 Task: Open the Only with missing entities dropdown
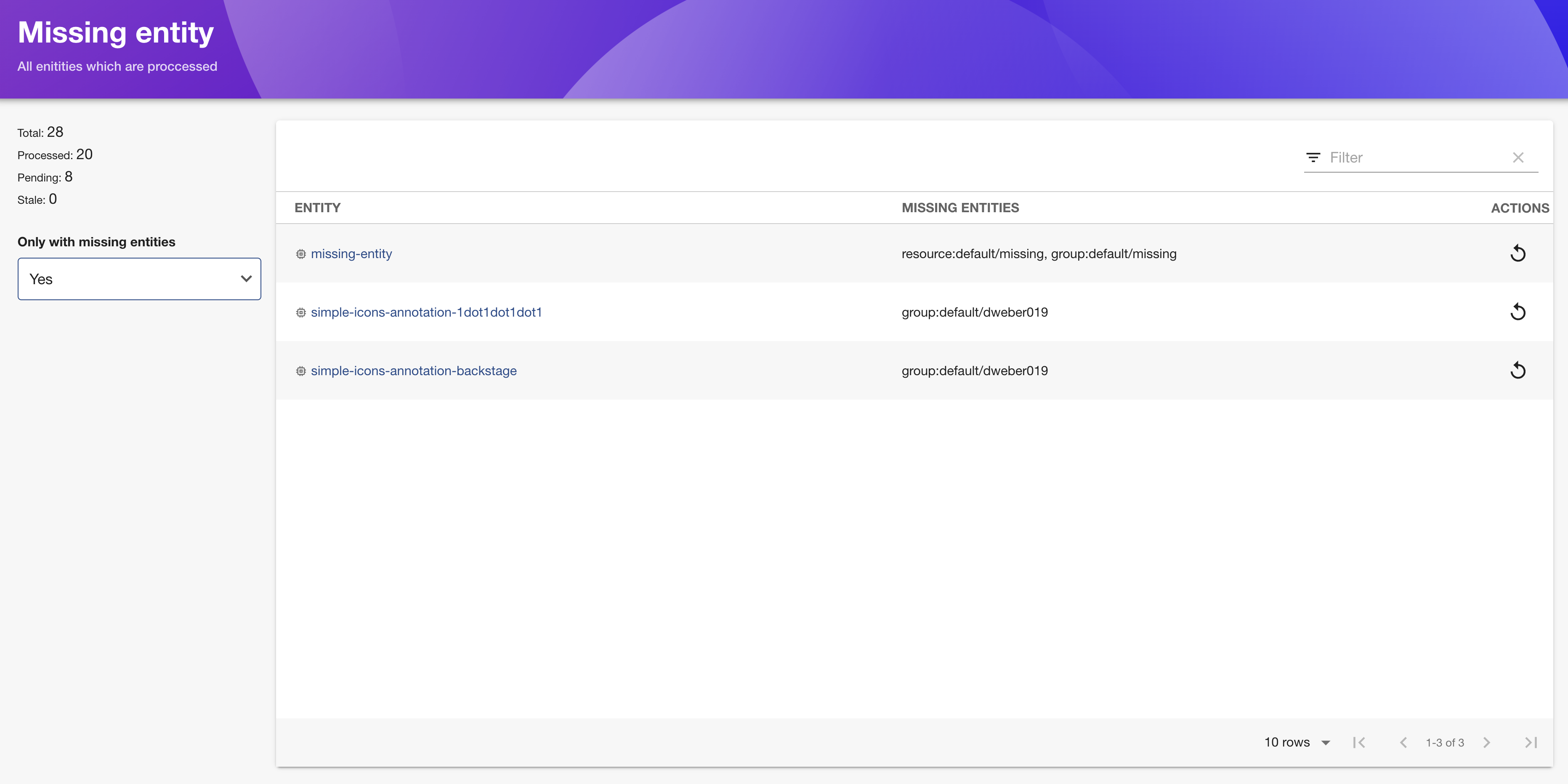tap(139, 279)
